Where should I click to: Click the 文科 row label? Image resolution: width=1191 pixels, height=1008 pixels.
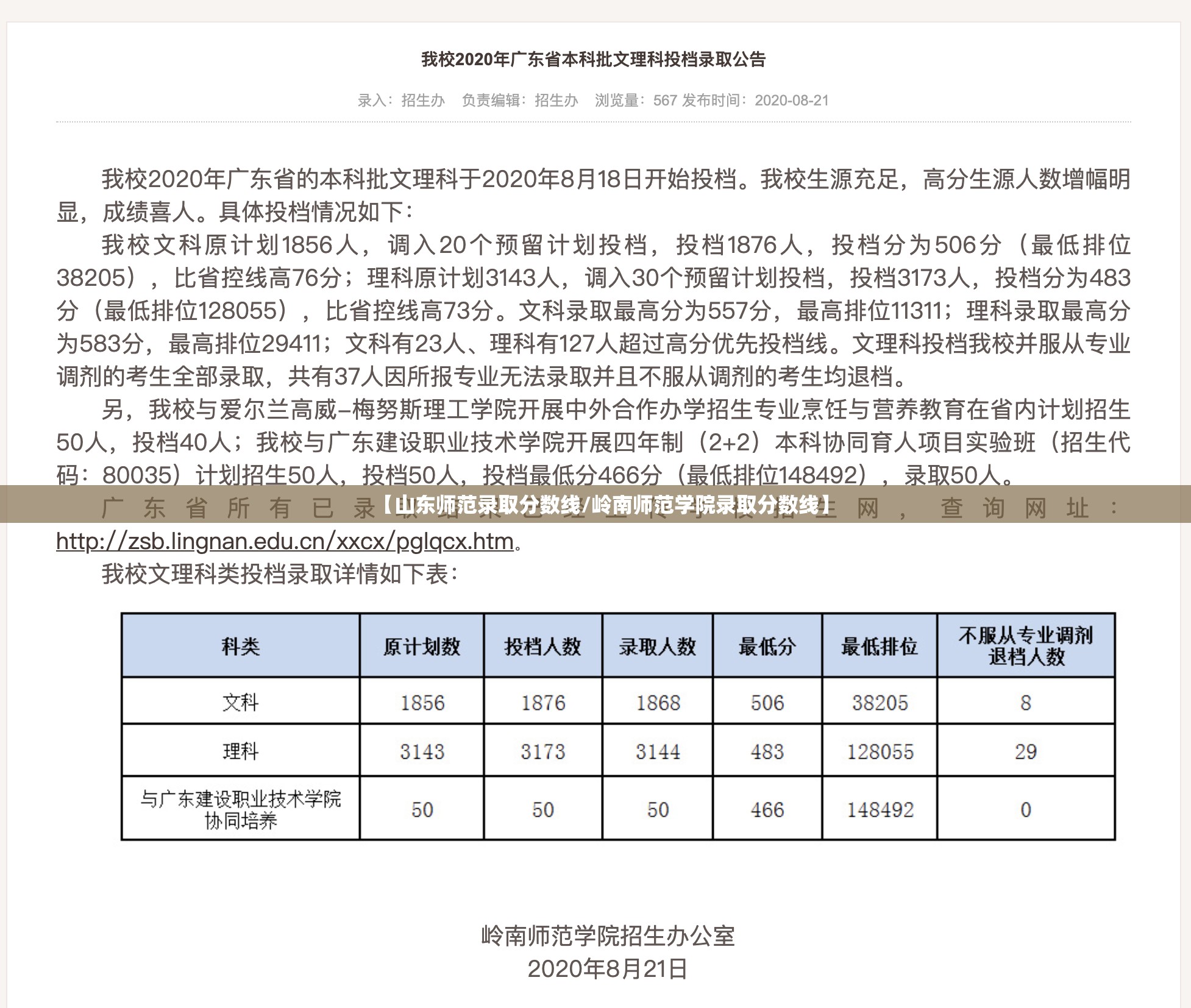click(x=241, y=702)
